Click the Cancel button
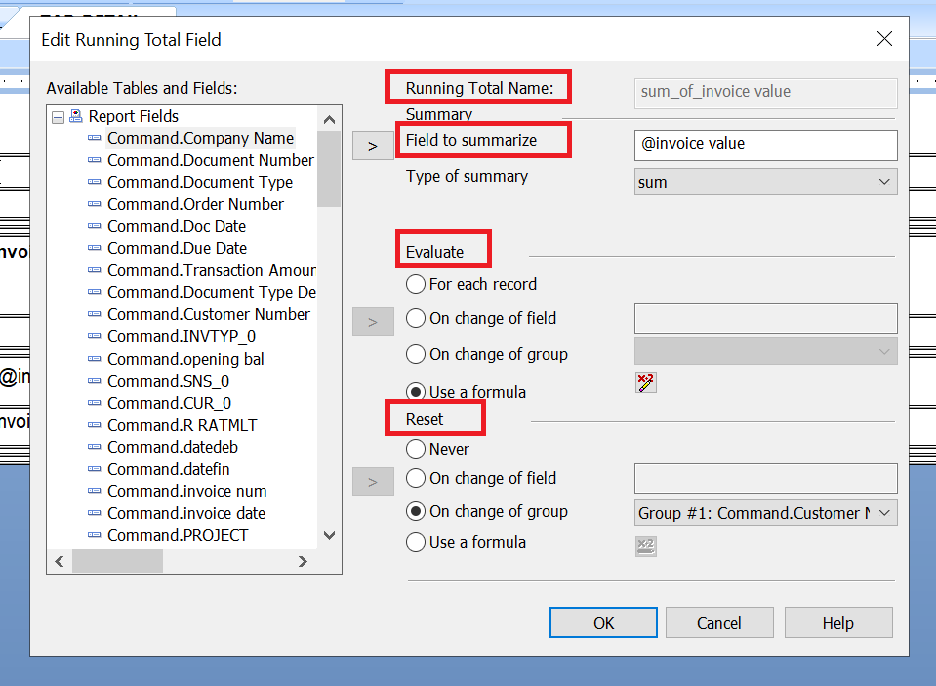936x686 pixels. [719, 623]
